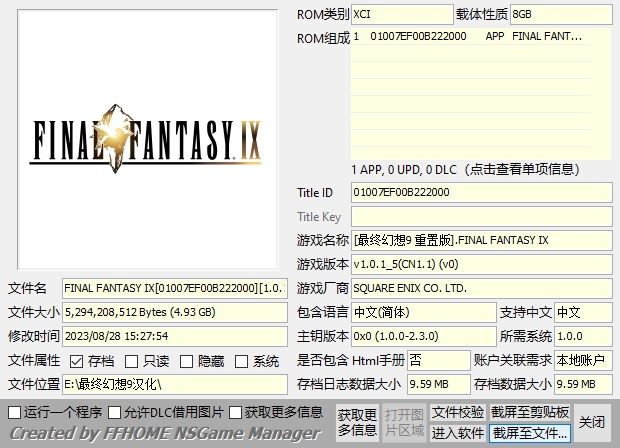Image resolution: width=620 pixels, height=448 pixels.
Task: Click the 支持中文 field
Action: [584, 312]
